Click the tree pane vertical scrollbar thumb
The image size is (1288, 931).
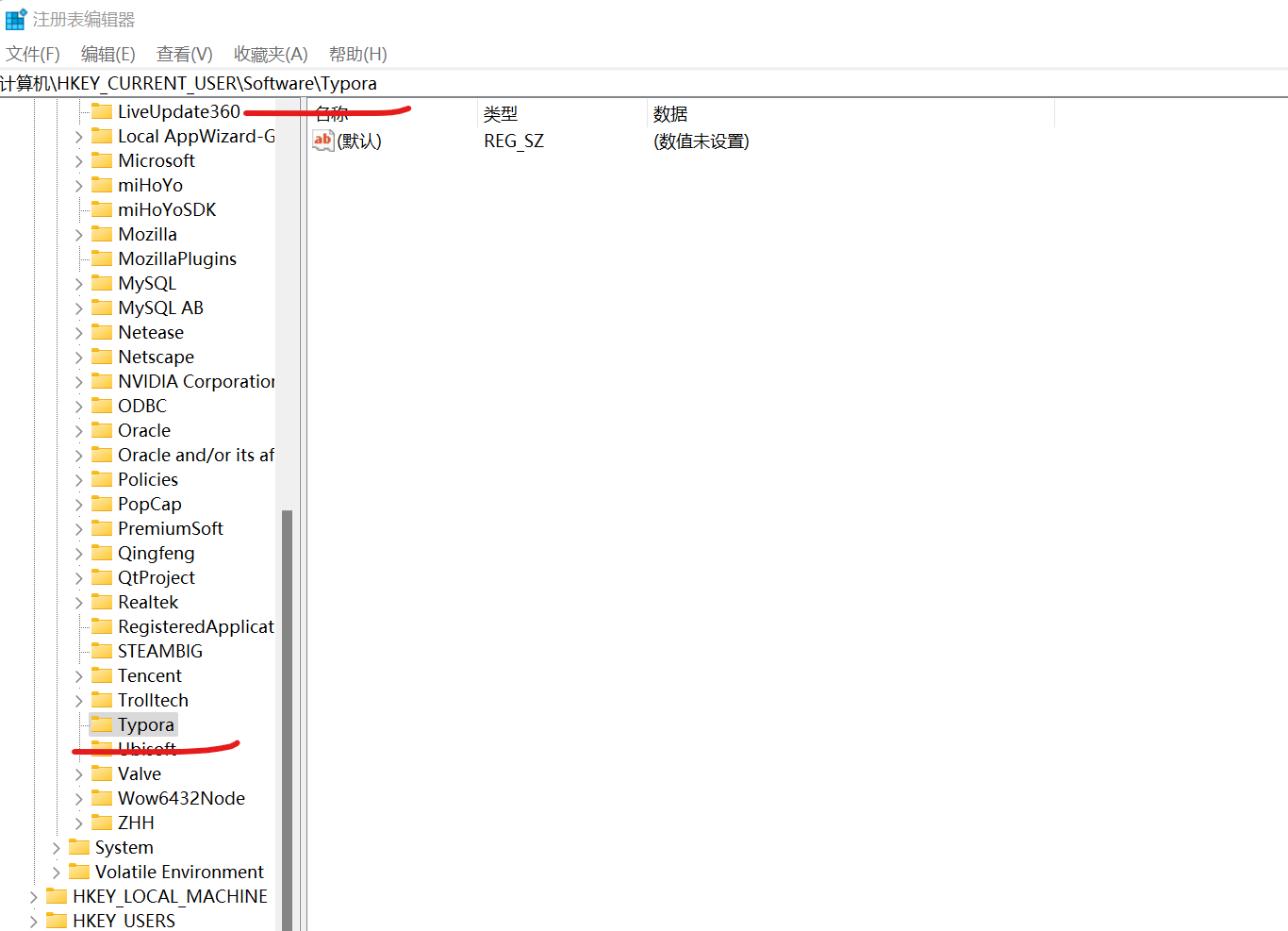pos(287,721)
